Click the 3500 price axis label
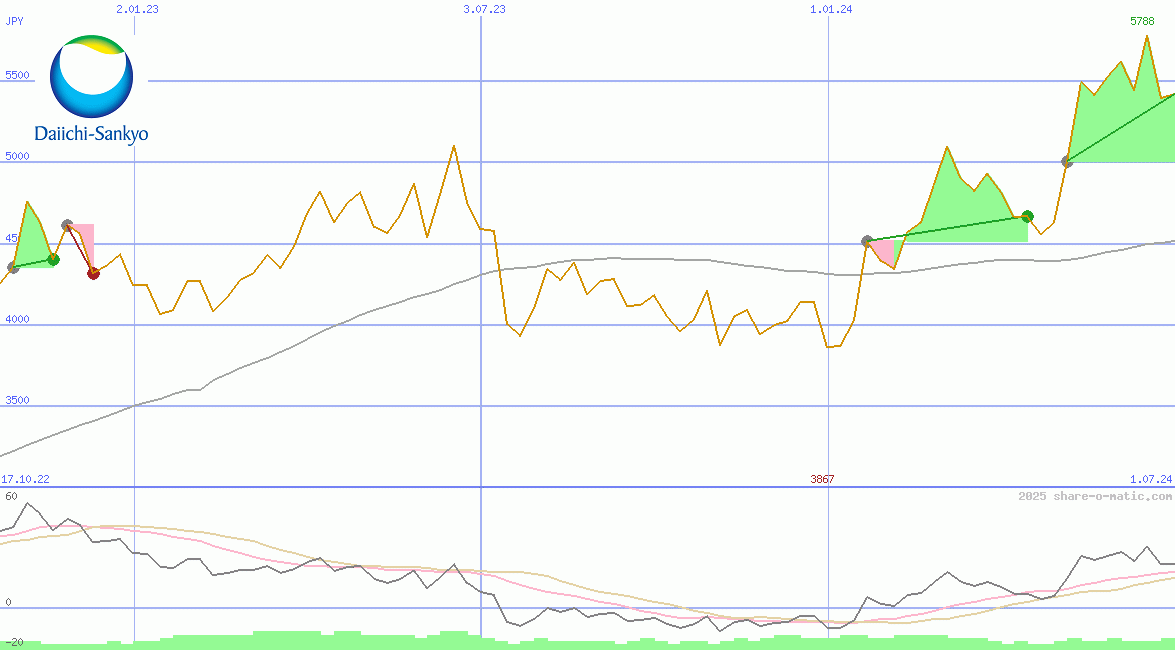Image resolution: width=1175 pixels, height=650 pixels. (17, 400)
